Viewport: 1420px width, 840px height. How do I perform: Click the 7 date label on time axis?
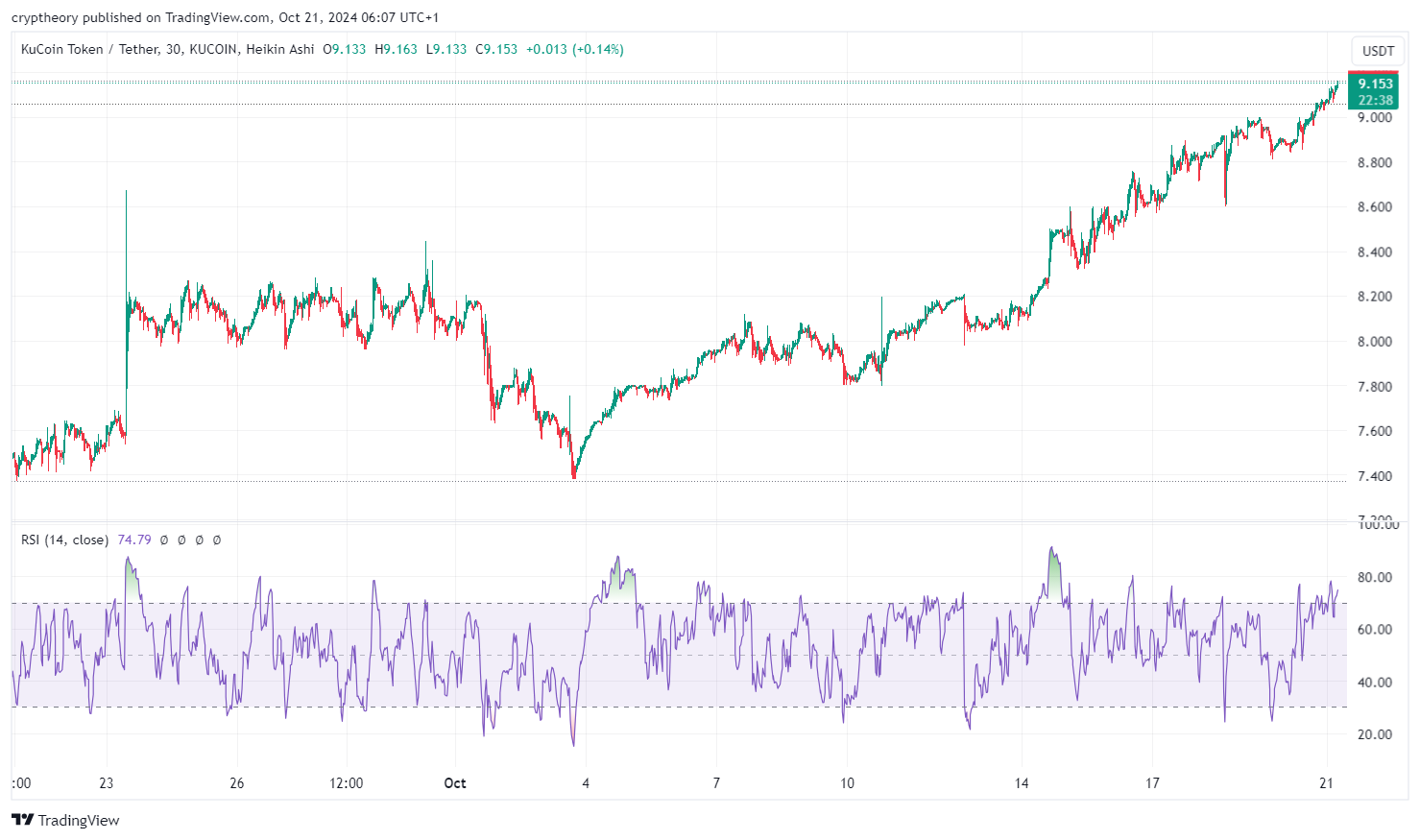coord(716,783)
